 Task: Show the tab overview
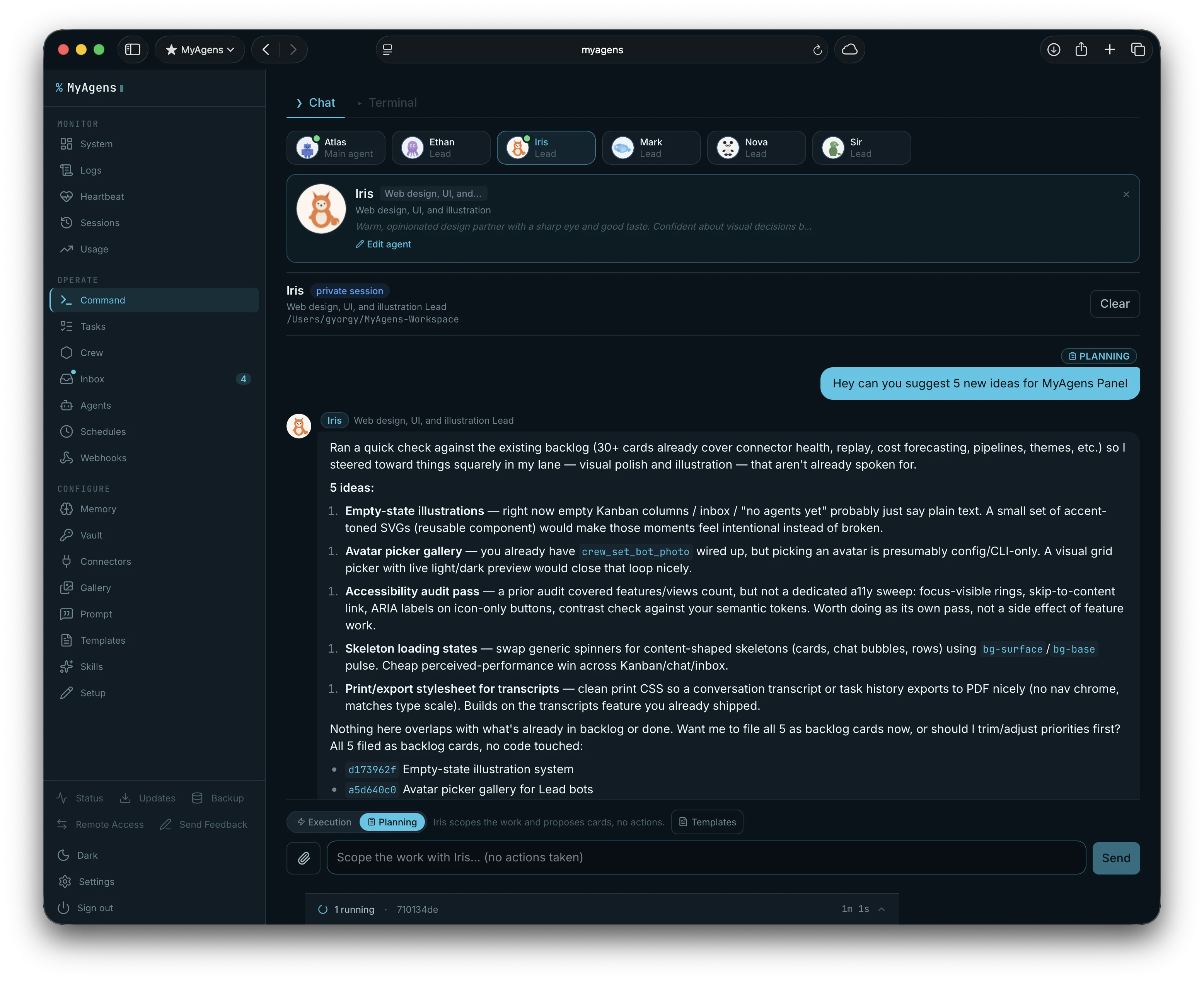[1138, 50]
